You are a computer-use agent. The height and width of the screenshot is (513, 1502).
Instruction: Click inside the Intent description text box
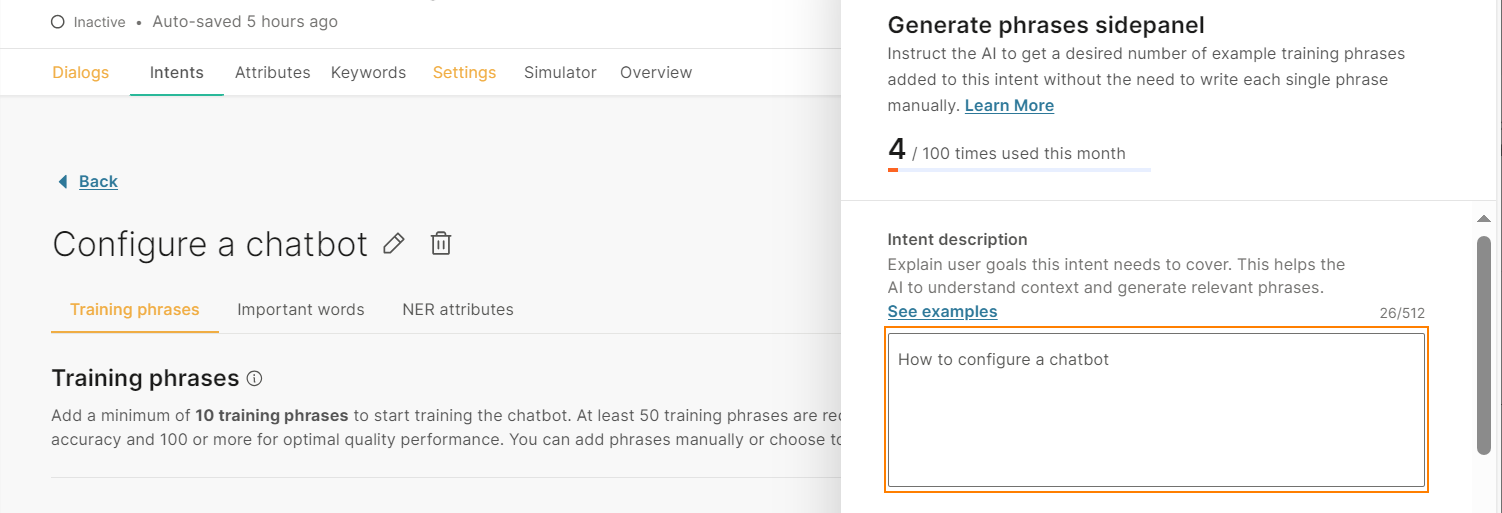tap(1156, 410)
